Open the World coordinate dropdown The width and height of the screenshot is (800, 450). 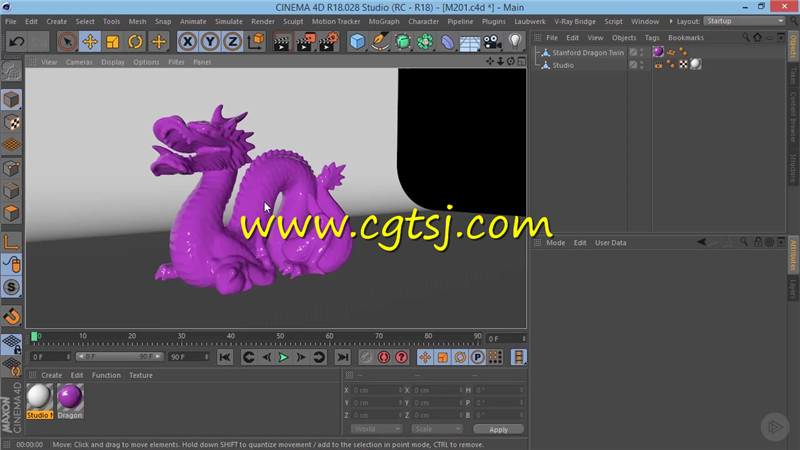tap(376, 429)
